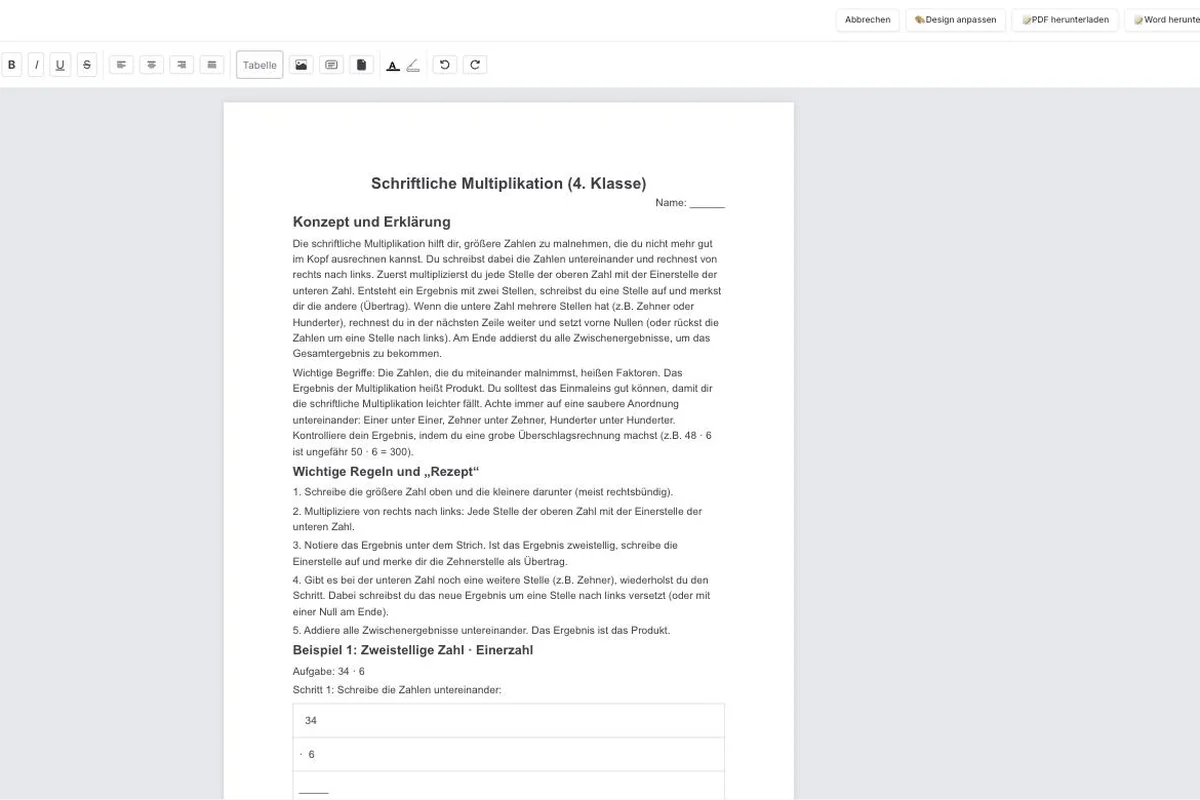Insert a text box via toolbar icon
Screen dimensions: 1200x800
coord(331,65)
